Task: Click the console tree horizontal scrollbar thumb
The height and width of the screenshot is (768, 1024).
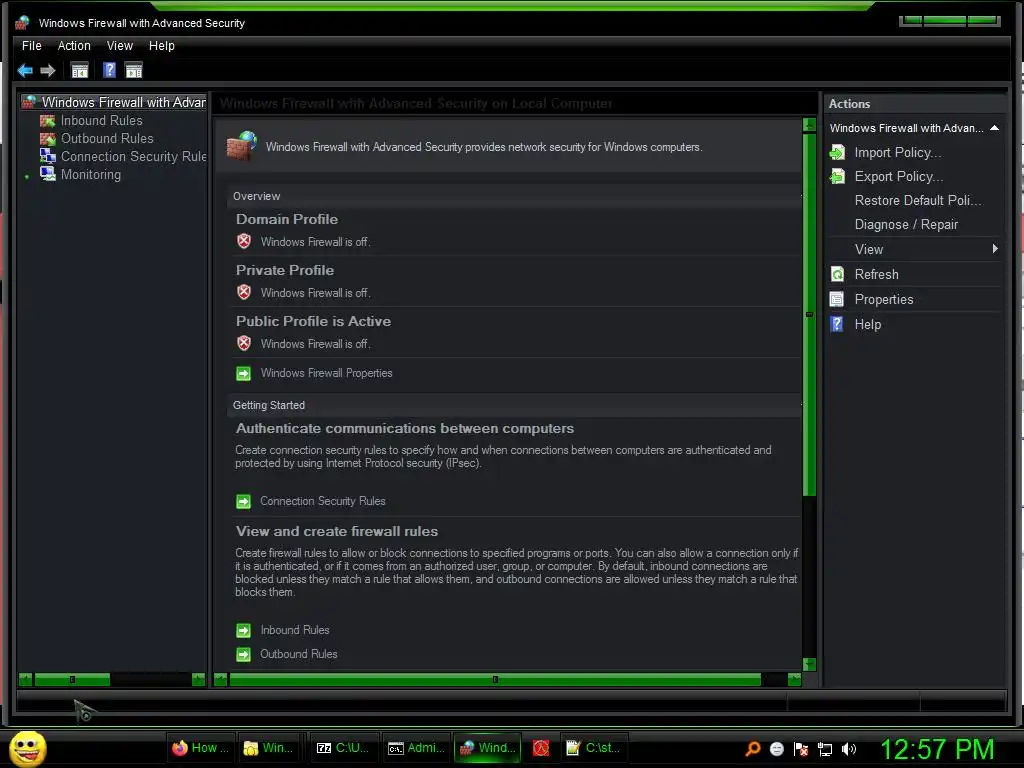Action: pos(72,679)
